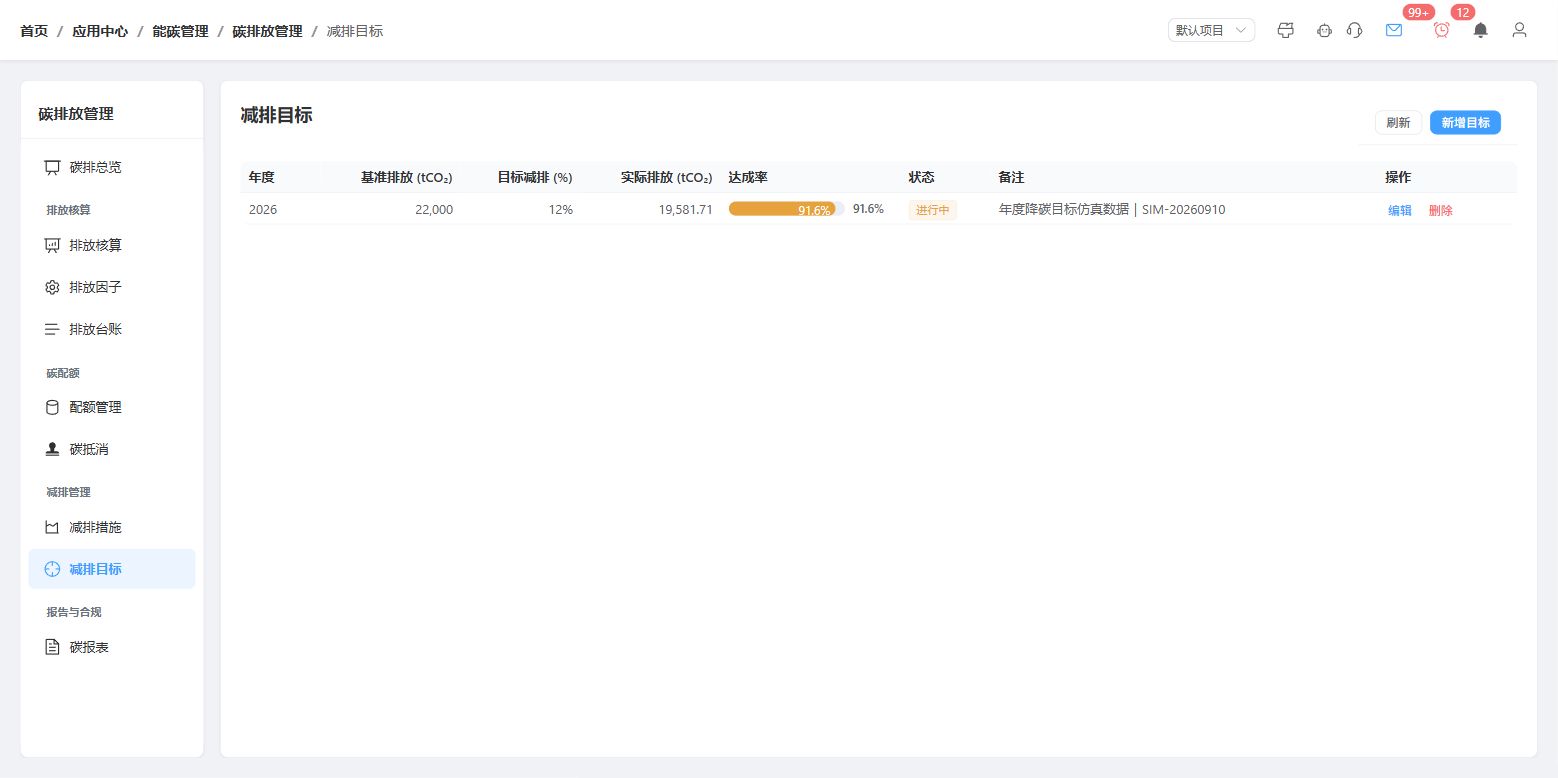Click the 99+ badge on mail
Image resolution: width=1558 pixels, height=778 pixels.
[1418, 12]
